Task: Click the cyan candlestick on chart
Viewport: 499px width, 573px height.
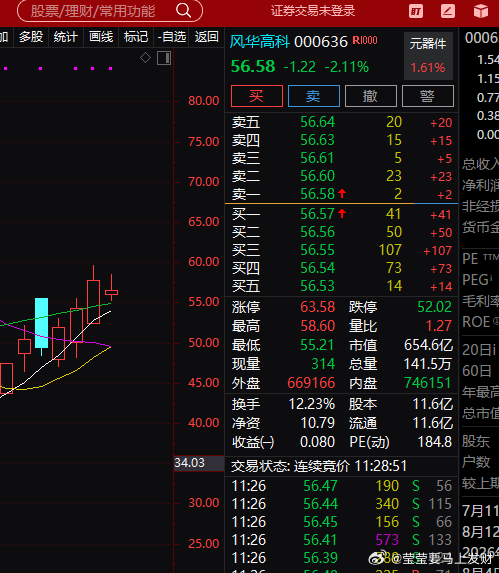Action: point(41,323)
